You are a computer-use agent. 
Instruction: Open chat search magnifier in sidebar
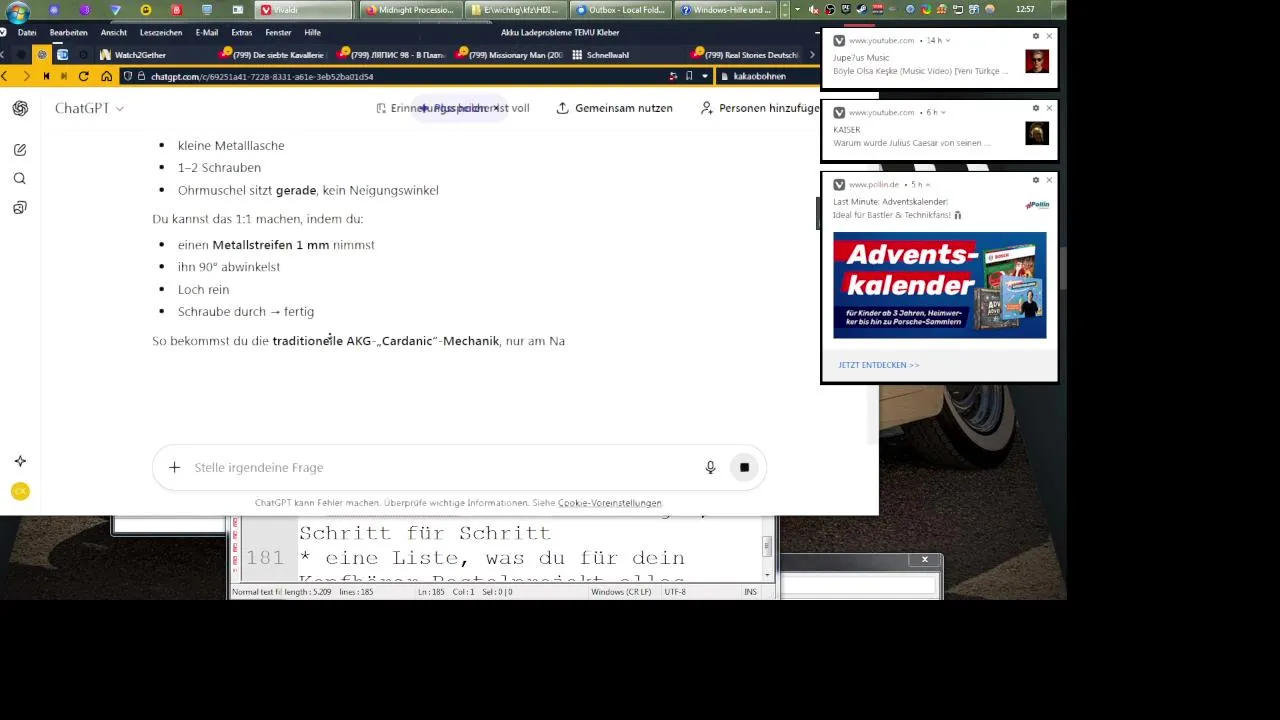[20, 179]
